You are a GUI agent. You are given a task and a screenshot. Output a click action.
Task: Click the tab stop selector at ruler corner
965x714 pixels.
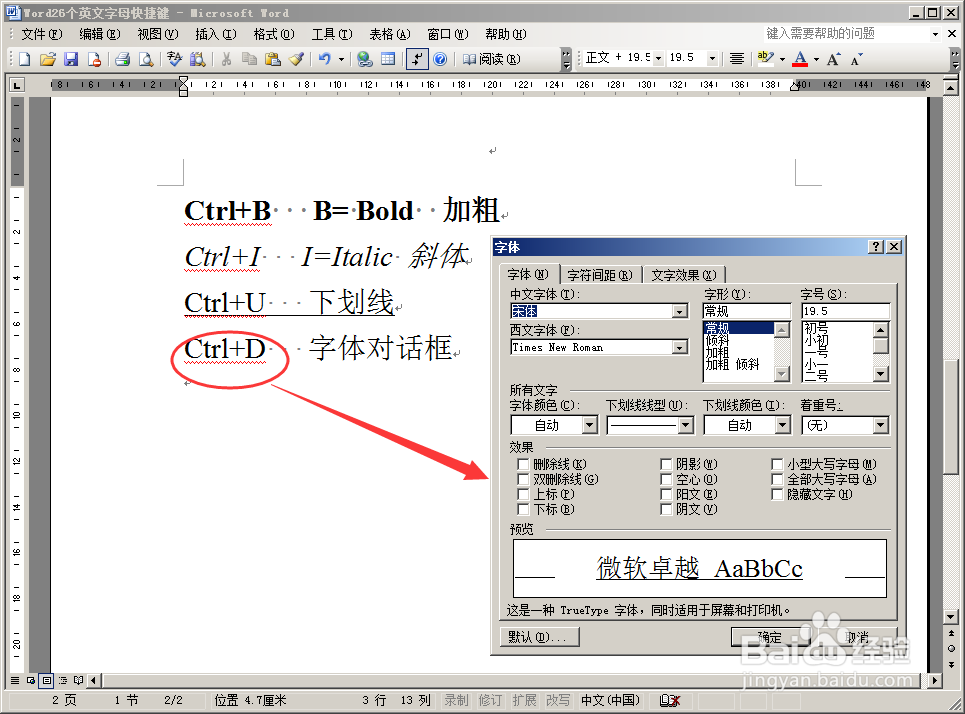coord(17,85)
